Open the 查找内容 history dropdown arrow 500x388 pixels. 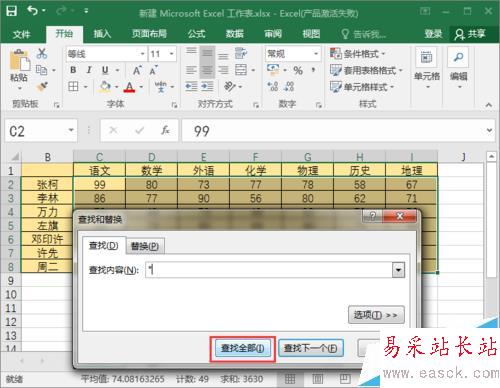(x=398, y=270)
